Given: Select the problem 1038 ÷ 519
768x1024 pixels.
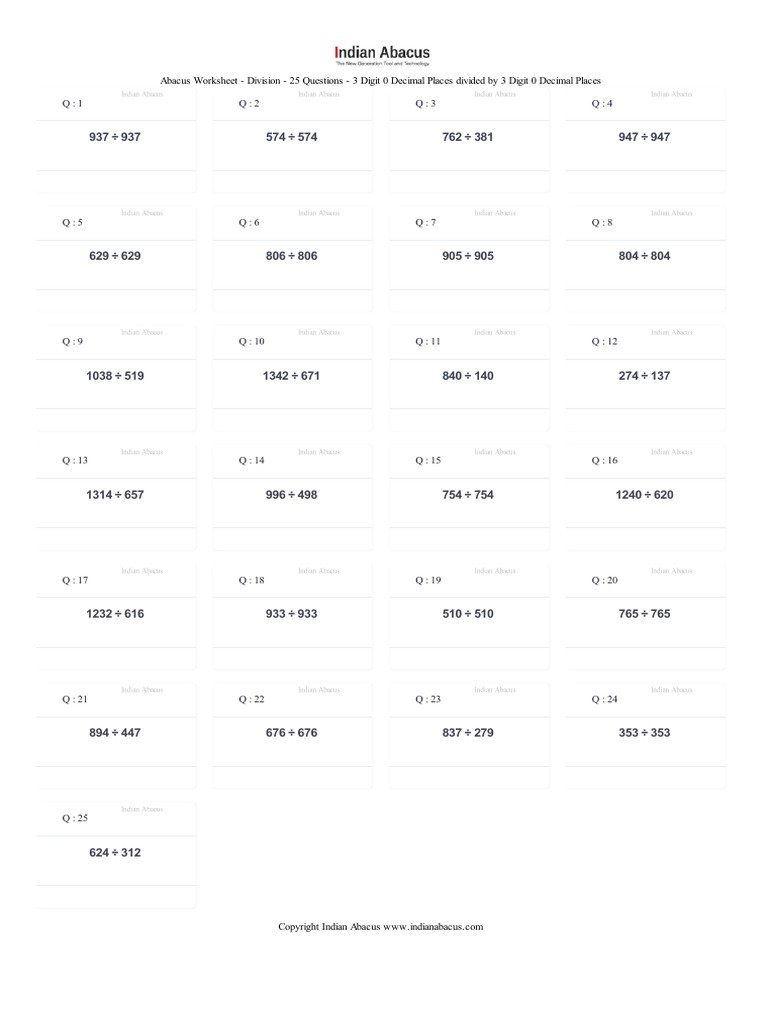Looking at the screenshot, I should pos(115,375).
